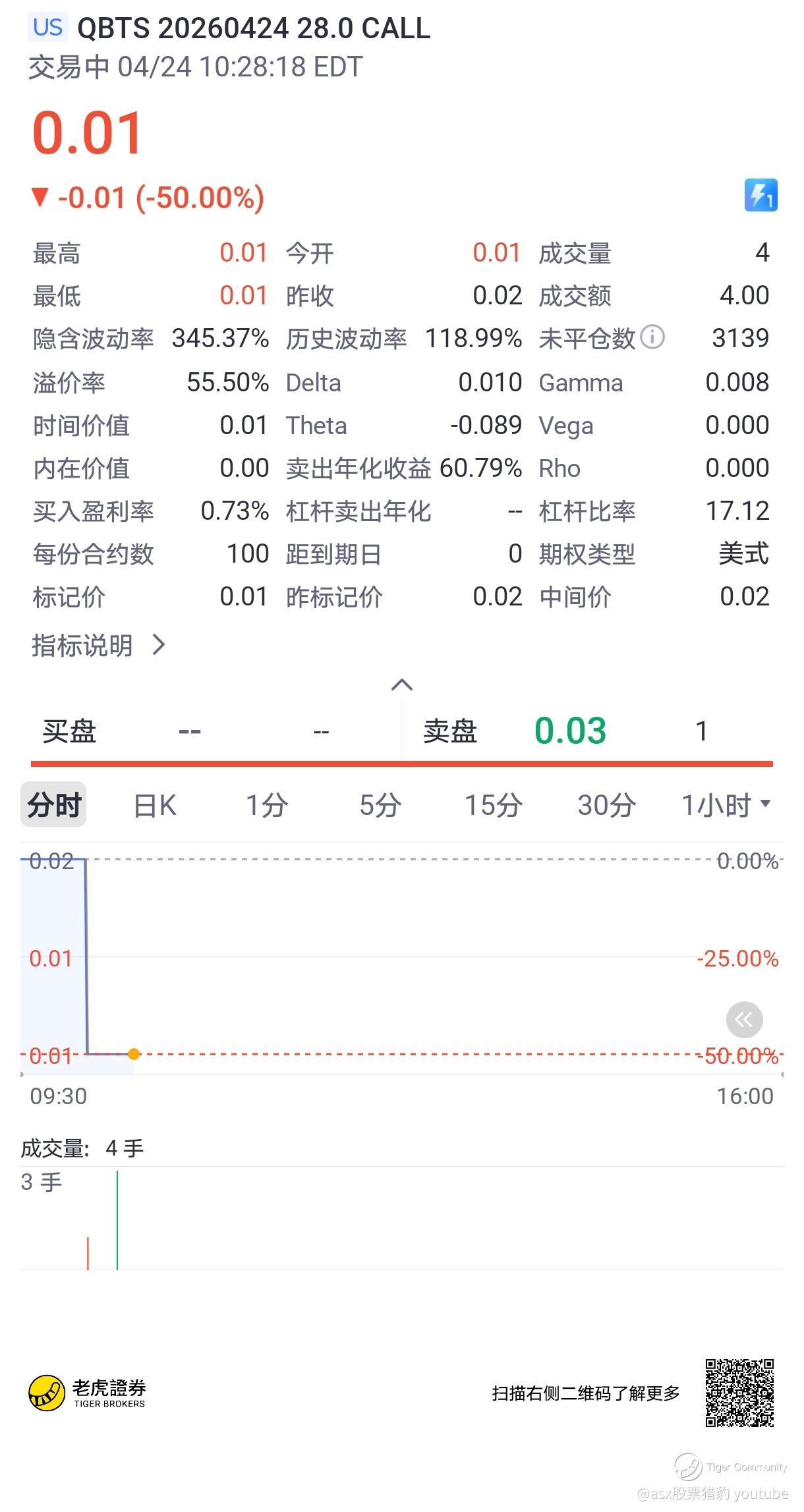Image resolution: width=804 pixels, height=1512 pixels.
Task: Click the US market badge
Action: coord(48,28)
